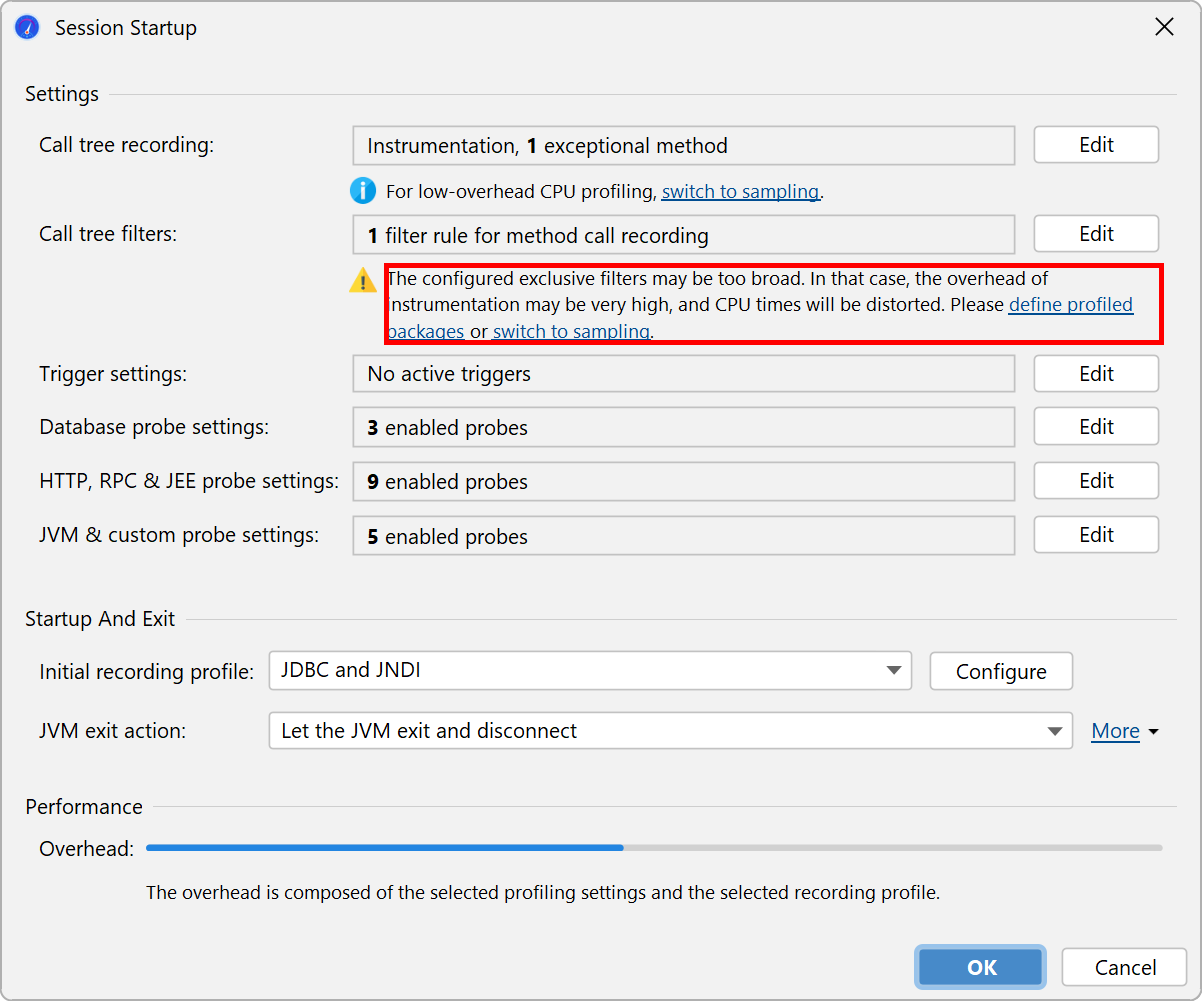This screenshot has width=1202, height=1001.
Task: Expand the More options menu
Action: click(x=1124, y=731)
